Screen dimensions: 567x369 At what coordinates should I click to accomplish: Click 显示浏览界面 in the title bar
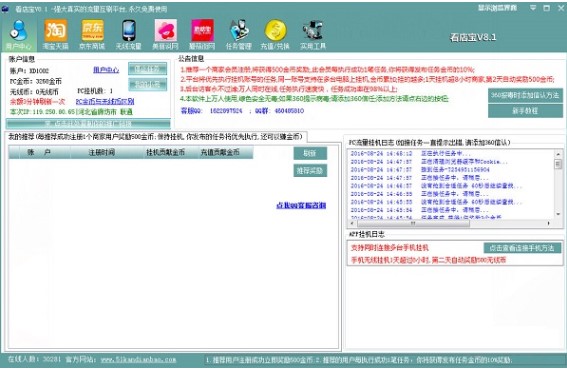tap(497, 8)
